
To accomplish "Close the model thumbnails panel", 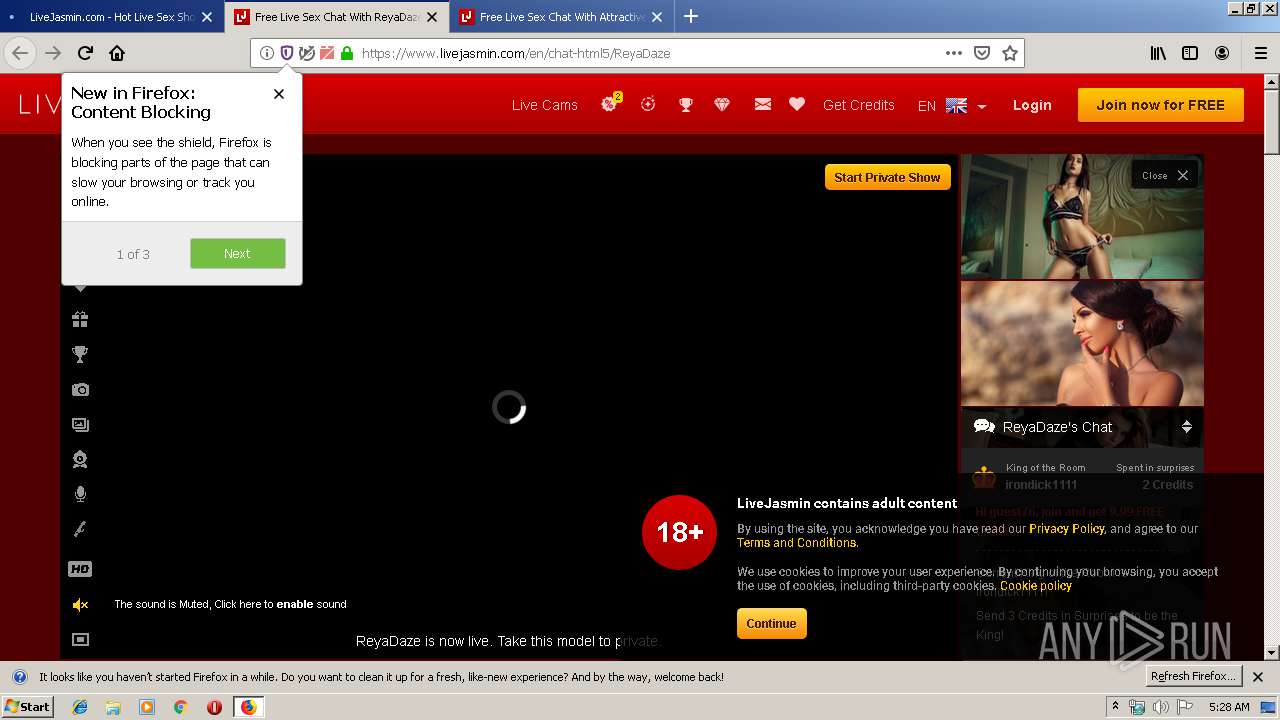I will tap(1165, 175).
